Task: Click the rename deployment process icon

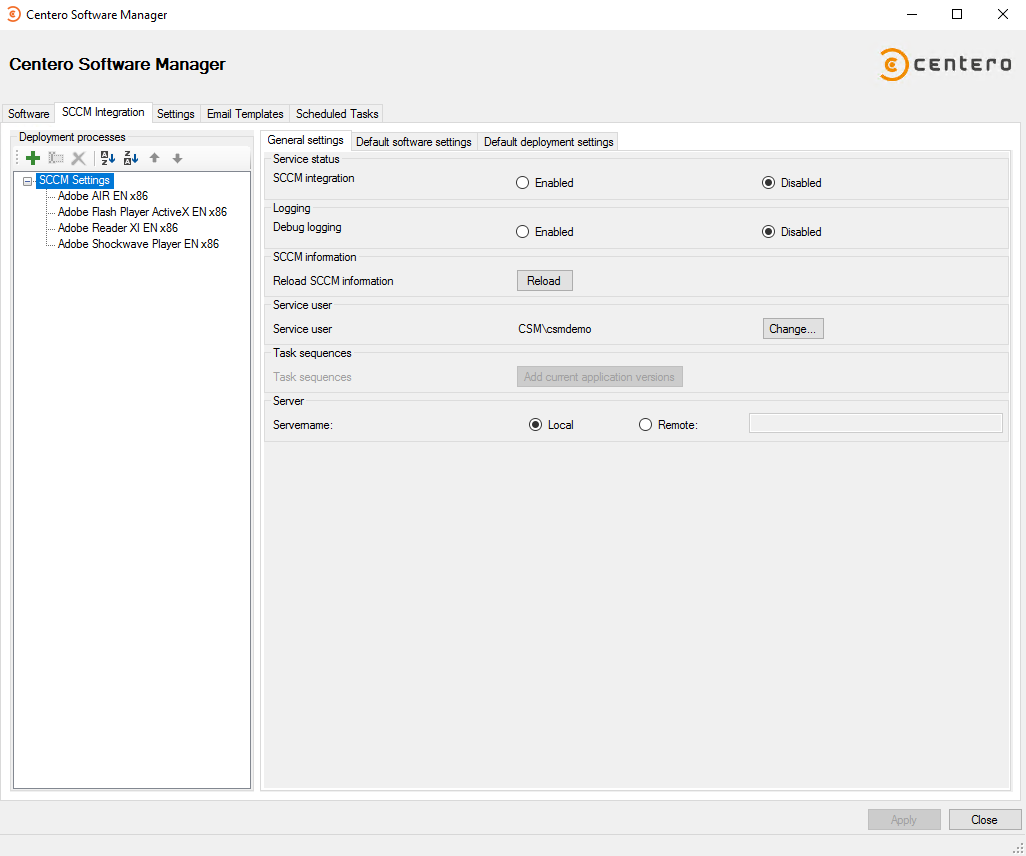Action: (56, 158)
